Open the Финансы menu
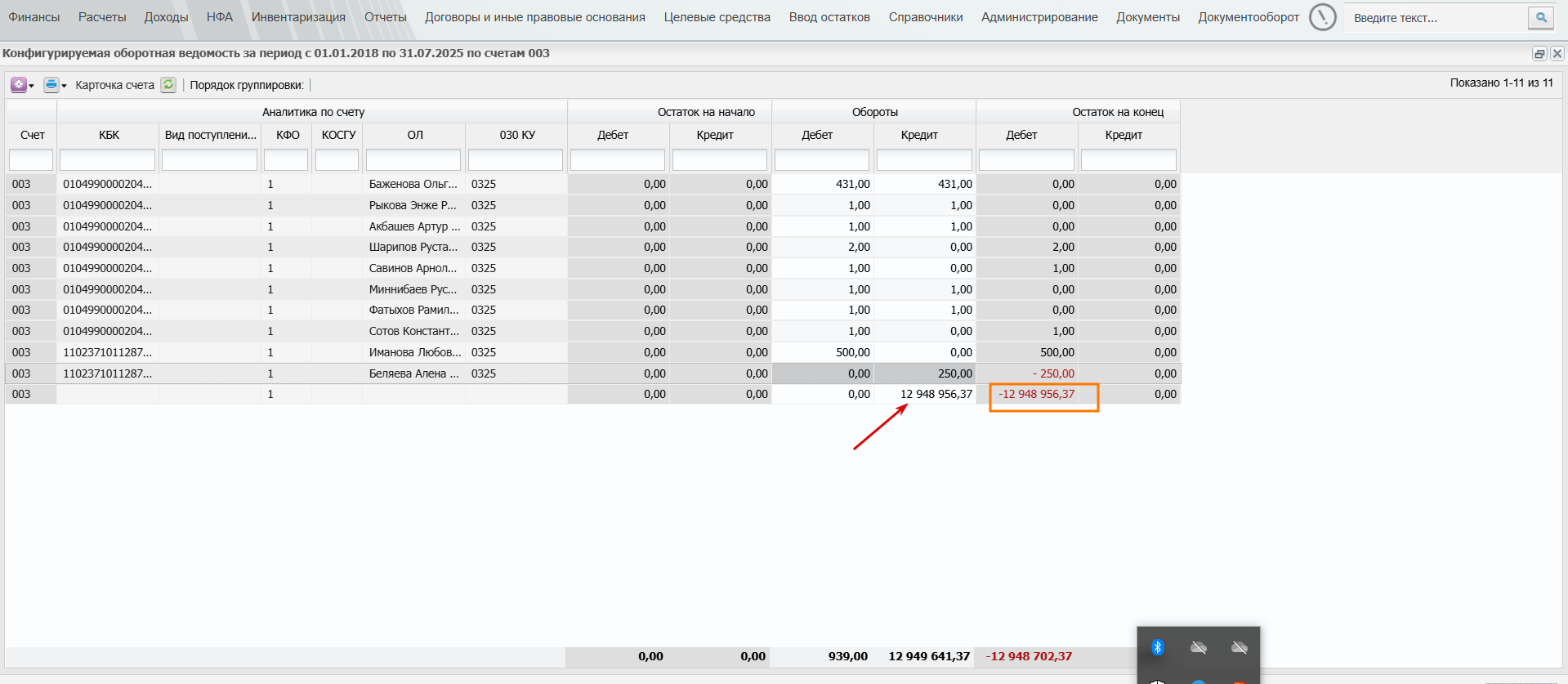 pyautogui.click(x=34, y=17)
